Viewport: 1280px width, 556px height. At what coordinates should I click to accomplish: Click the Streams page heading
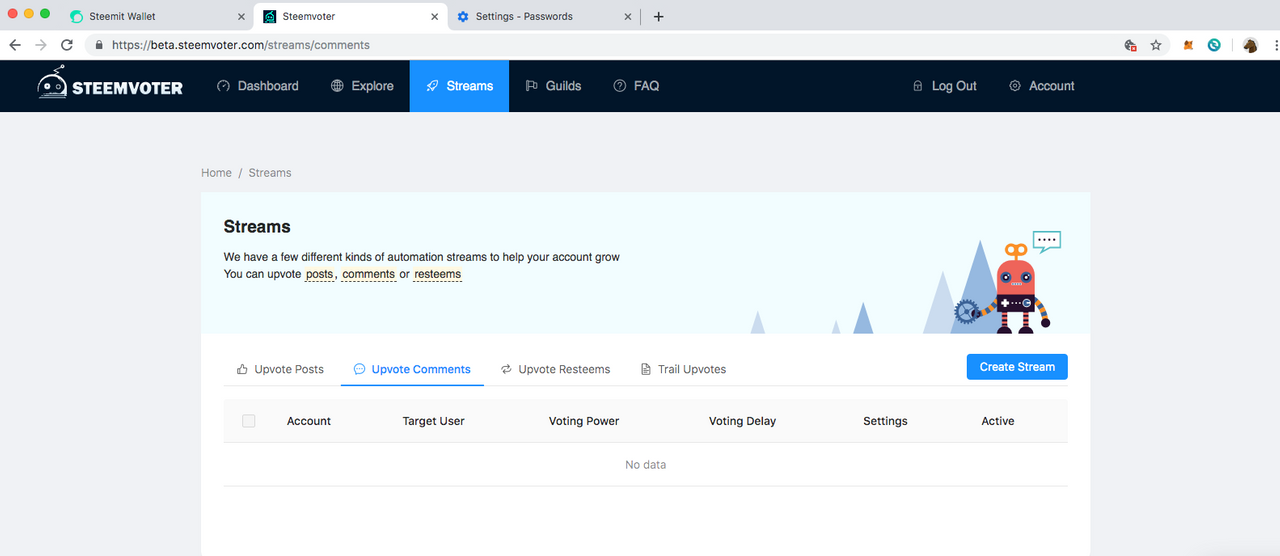(257, 227)
